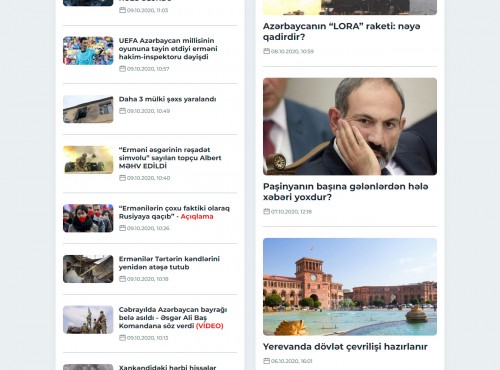Click the artillery soldier thumbnail
Viewport: 500px width, 370px height.
(88, 160)
